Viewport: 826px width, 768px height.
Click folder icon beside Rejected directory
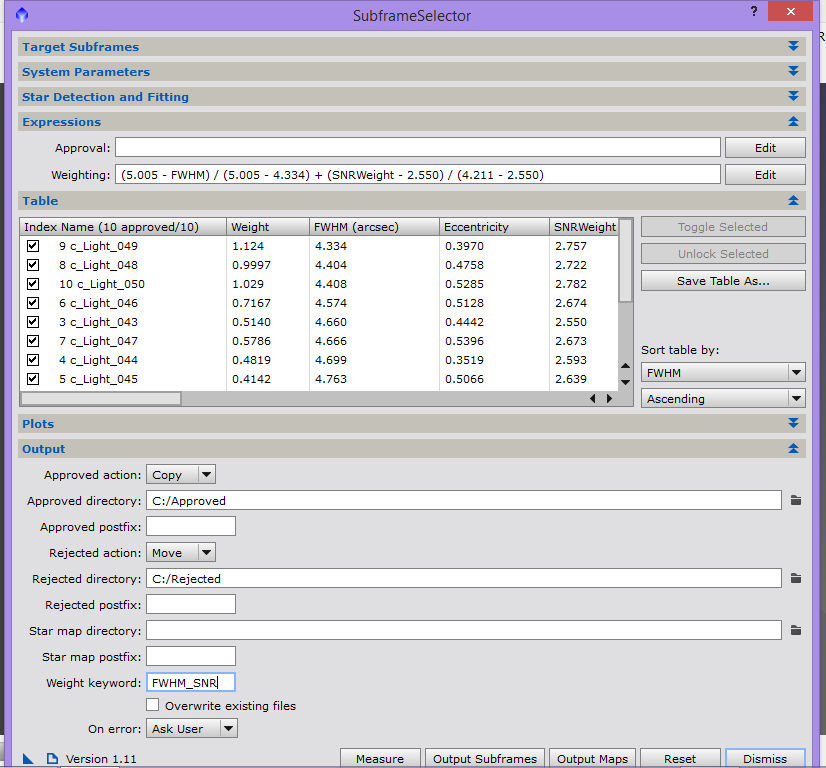click(x=796, y=578)
